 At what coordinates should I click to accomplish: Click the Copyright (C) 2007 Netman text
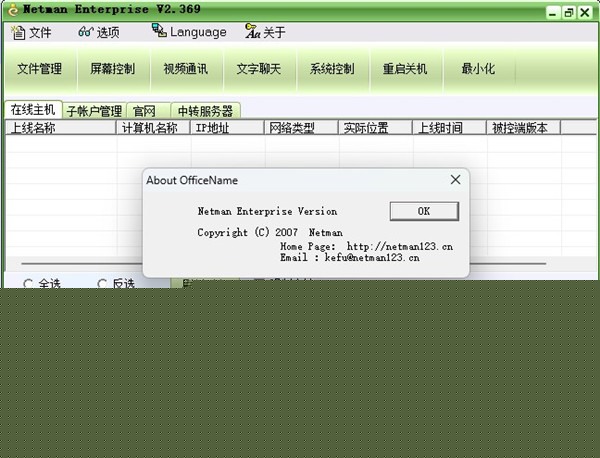(x=270, y=232)
